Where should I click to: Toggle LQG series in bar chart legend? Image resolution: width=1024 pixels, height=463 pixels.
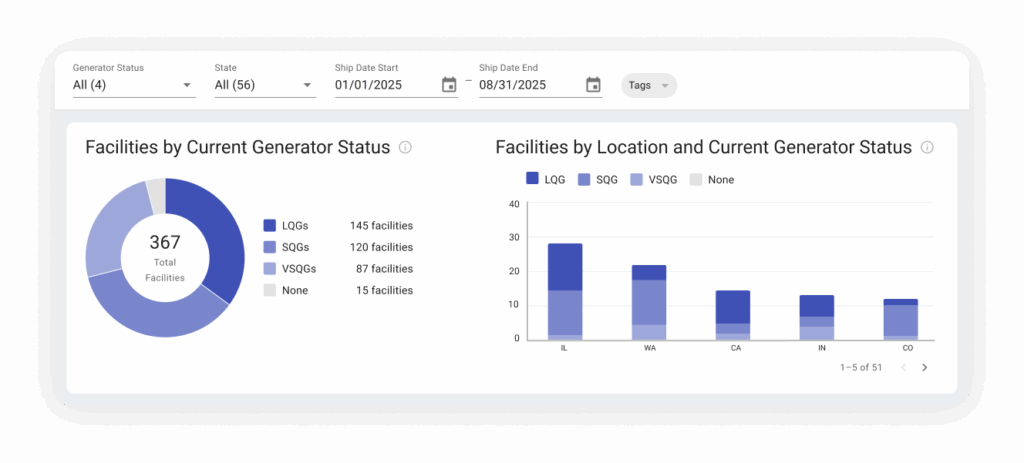[545, 179]
